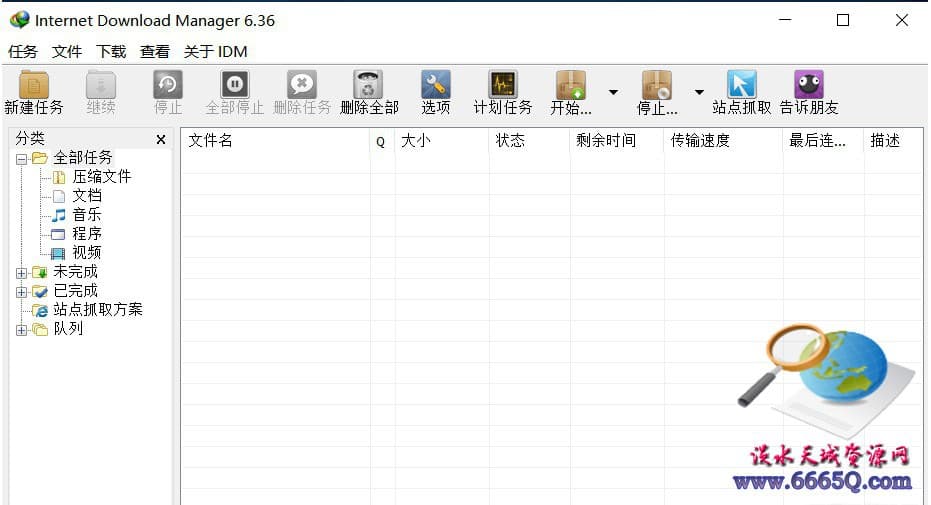Screen dimensions: 931x505
Task: Minimize the Internet Download Manager window
Action: coord(785,20)
